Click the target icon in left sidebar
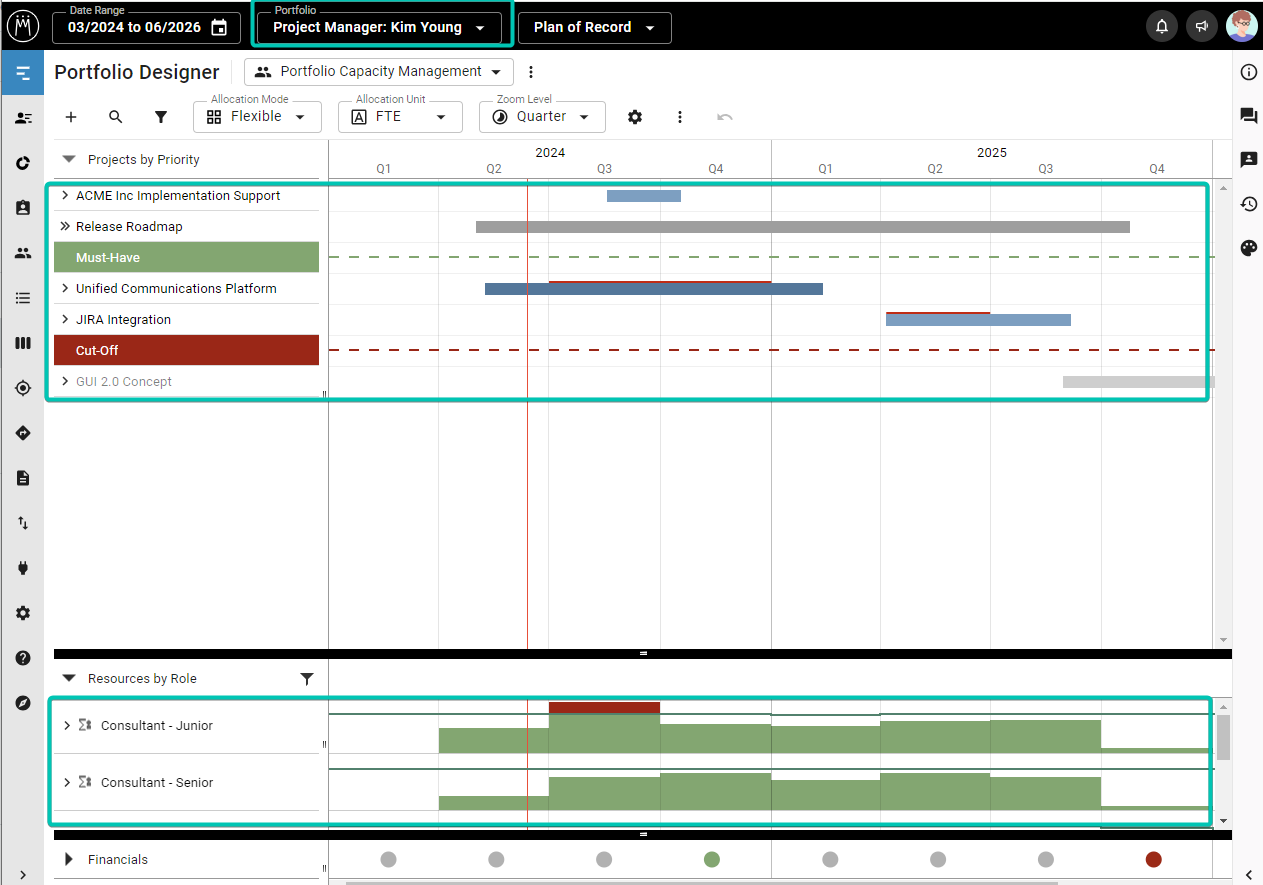 coord(22,388)
